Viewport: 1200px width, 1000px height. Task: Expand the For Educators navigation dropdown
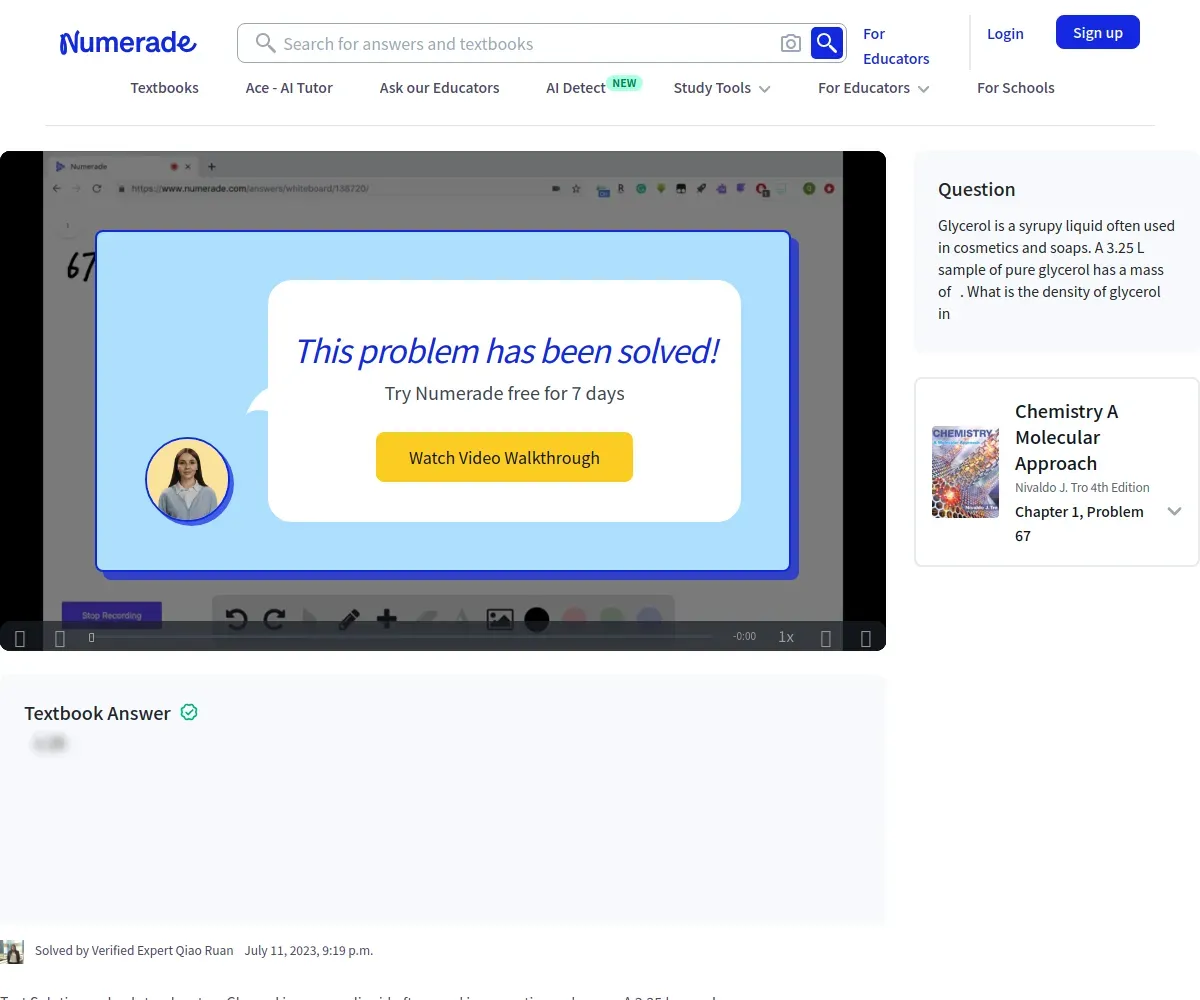click(874, 88)
